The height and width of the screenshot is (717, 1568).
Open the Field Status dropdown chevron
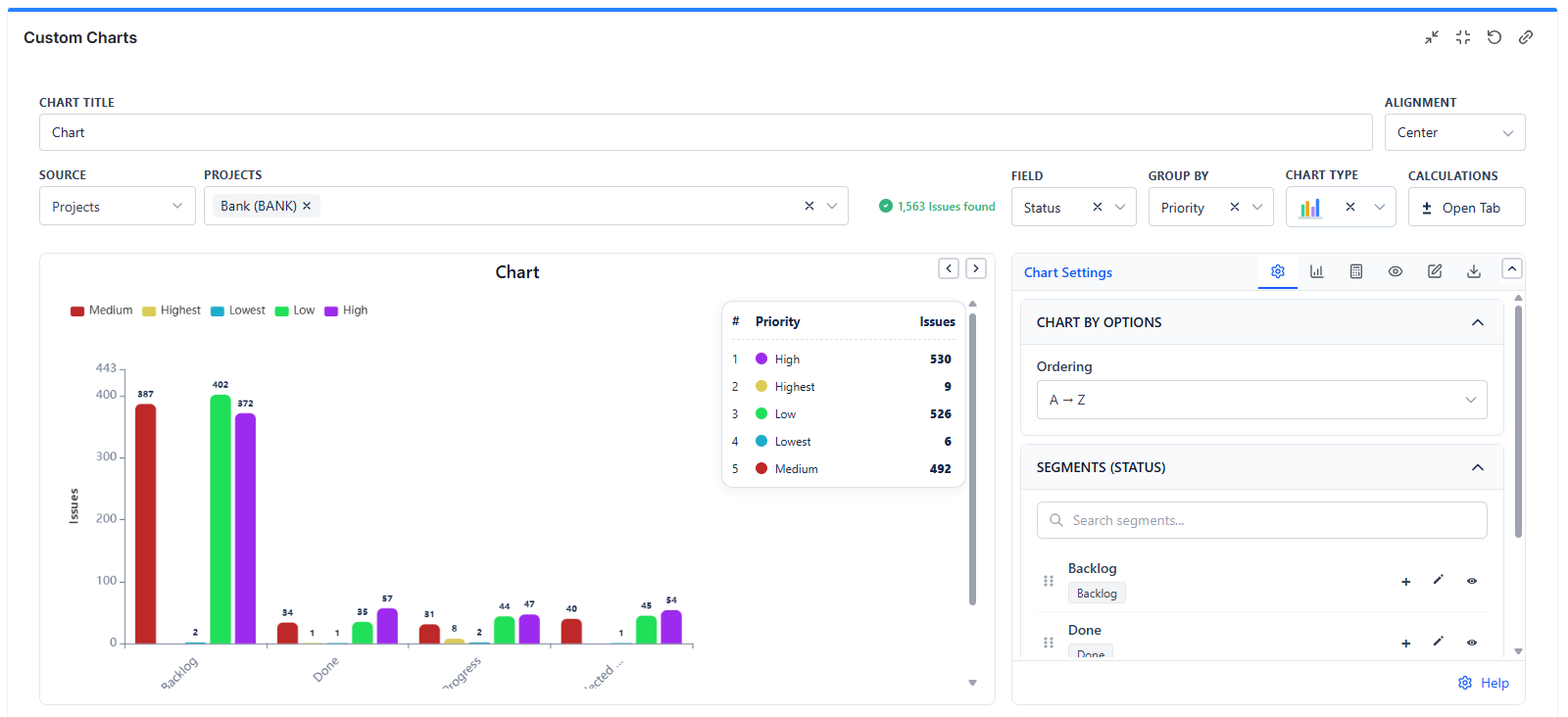[x=1120, y=207]
